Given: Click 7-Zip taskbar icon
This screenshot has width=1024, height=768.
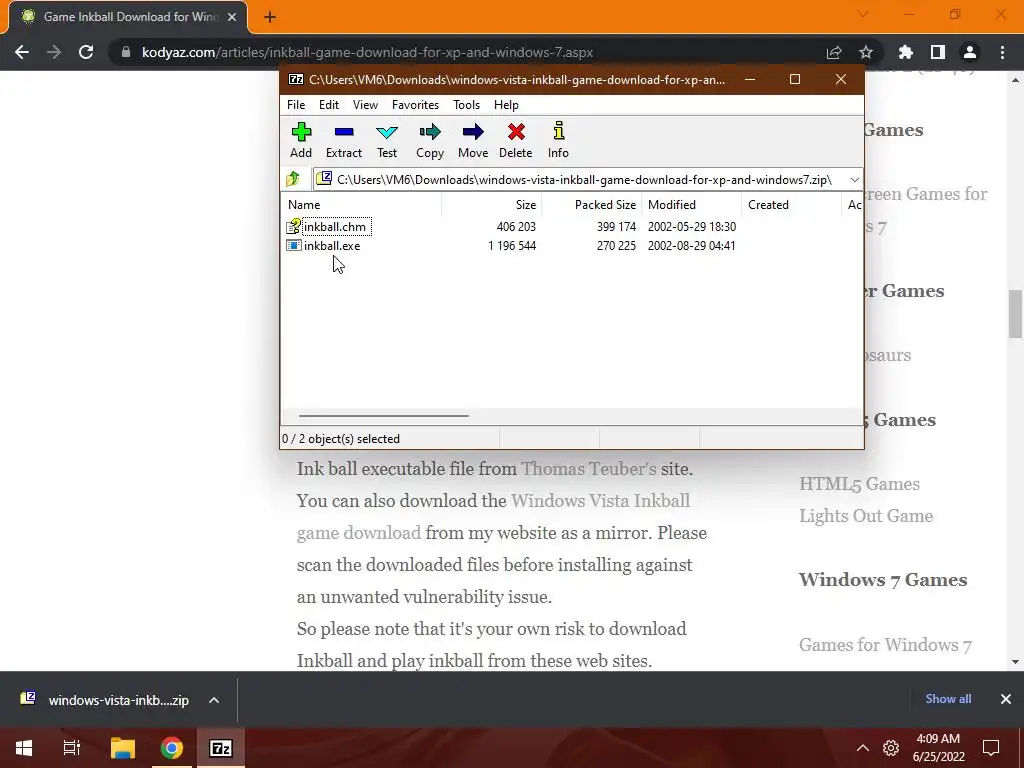Looking at the screenshot, I should point(221,748).
